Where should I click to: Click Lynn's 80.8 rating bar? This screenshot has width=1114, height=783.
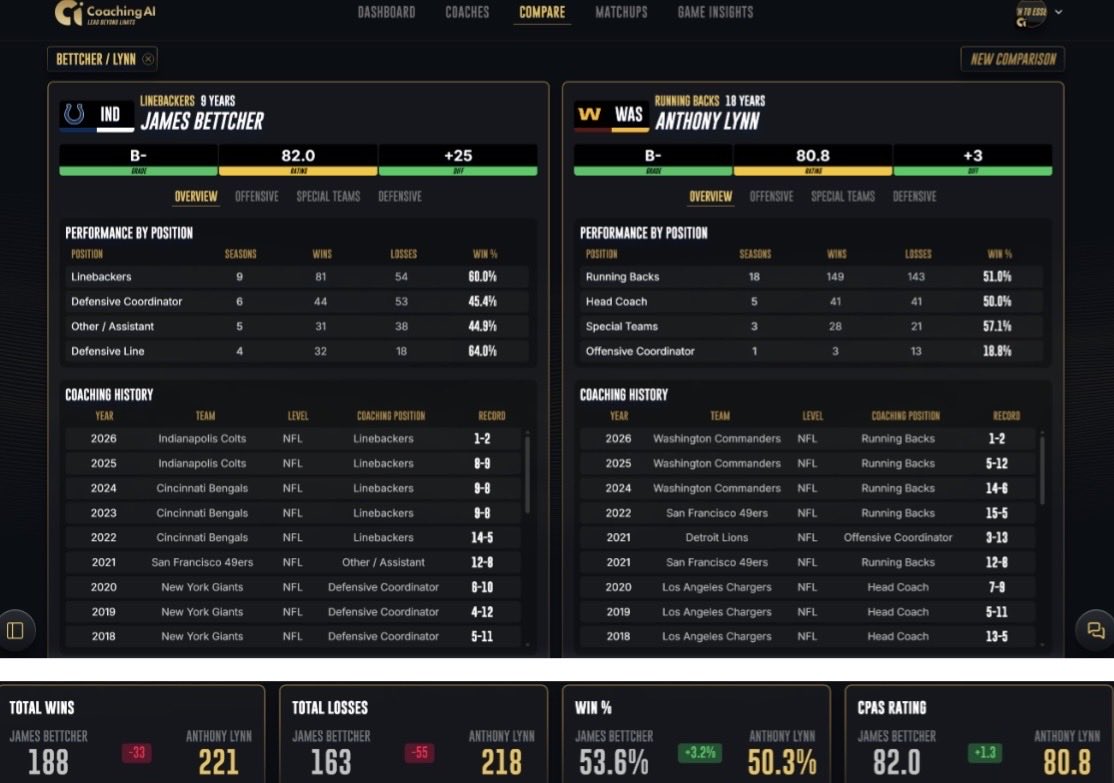click(x=812, y=160)
